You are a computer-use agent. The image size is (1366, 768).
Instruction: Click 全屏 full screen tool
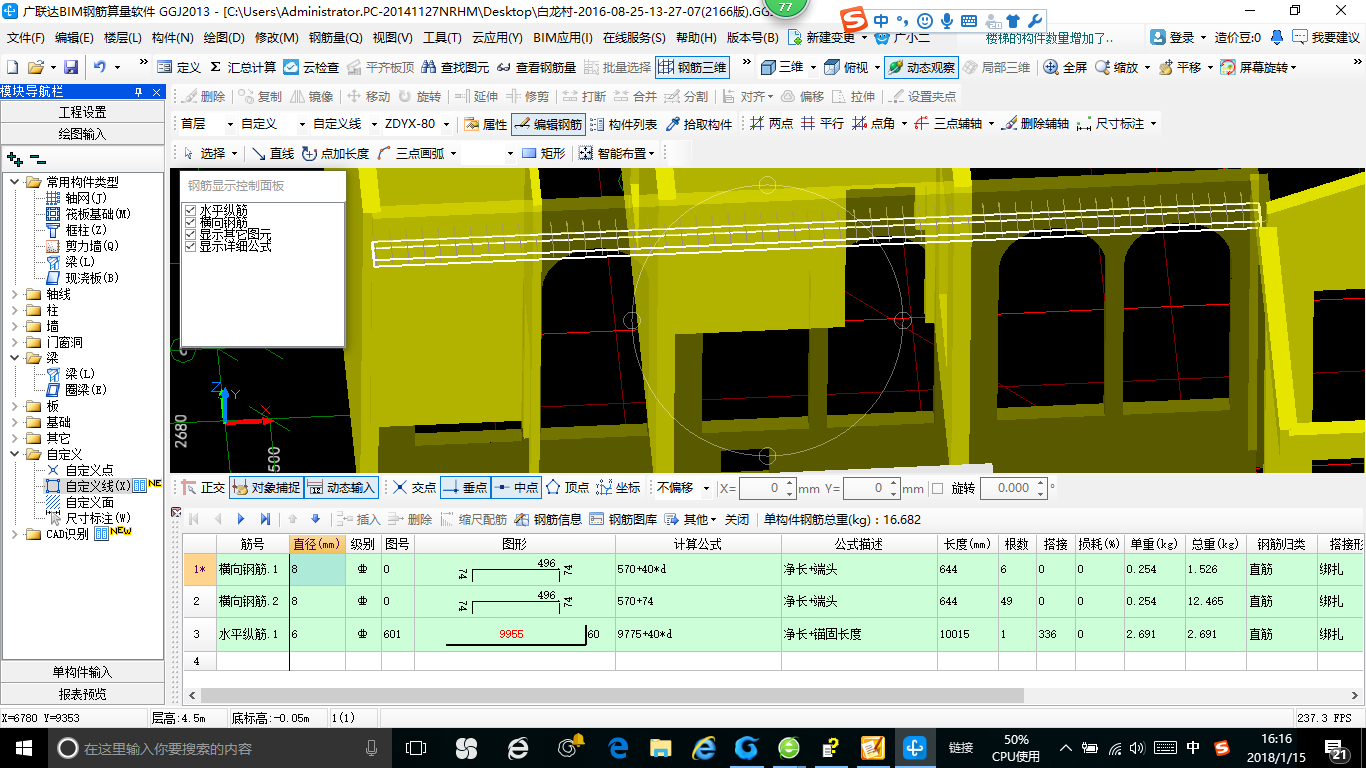coord(1066,67)
